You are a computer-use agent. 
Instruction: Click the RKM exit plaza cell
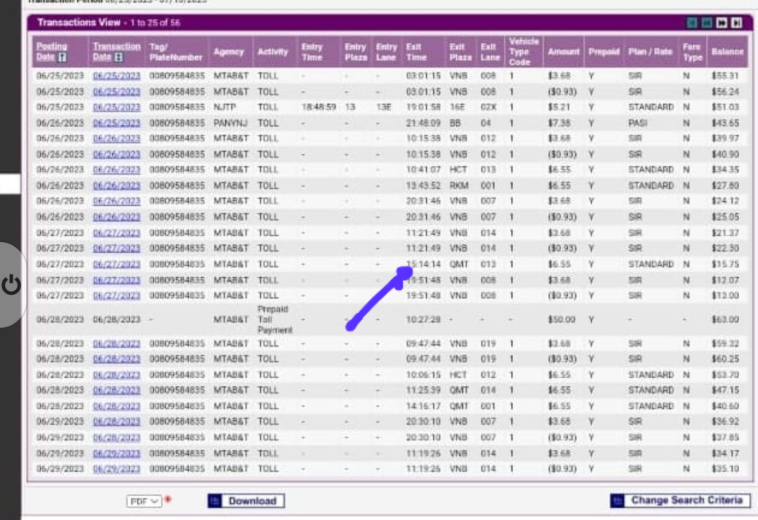click(458, 186)
